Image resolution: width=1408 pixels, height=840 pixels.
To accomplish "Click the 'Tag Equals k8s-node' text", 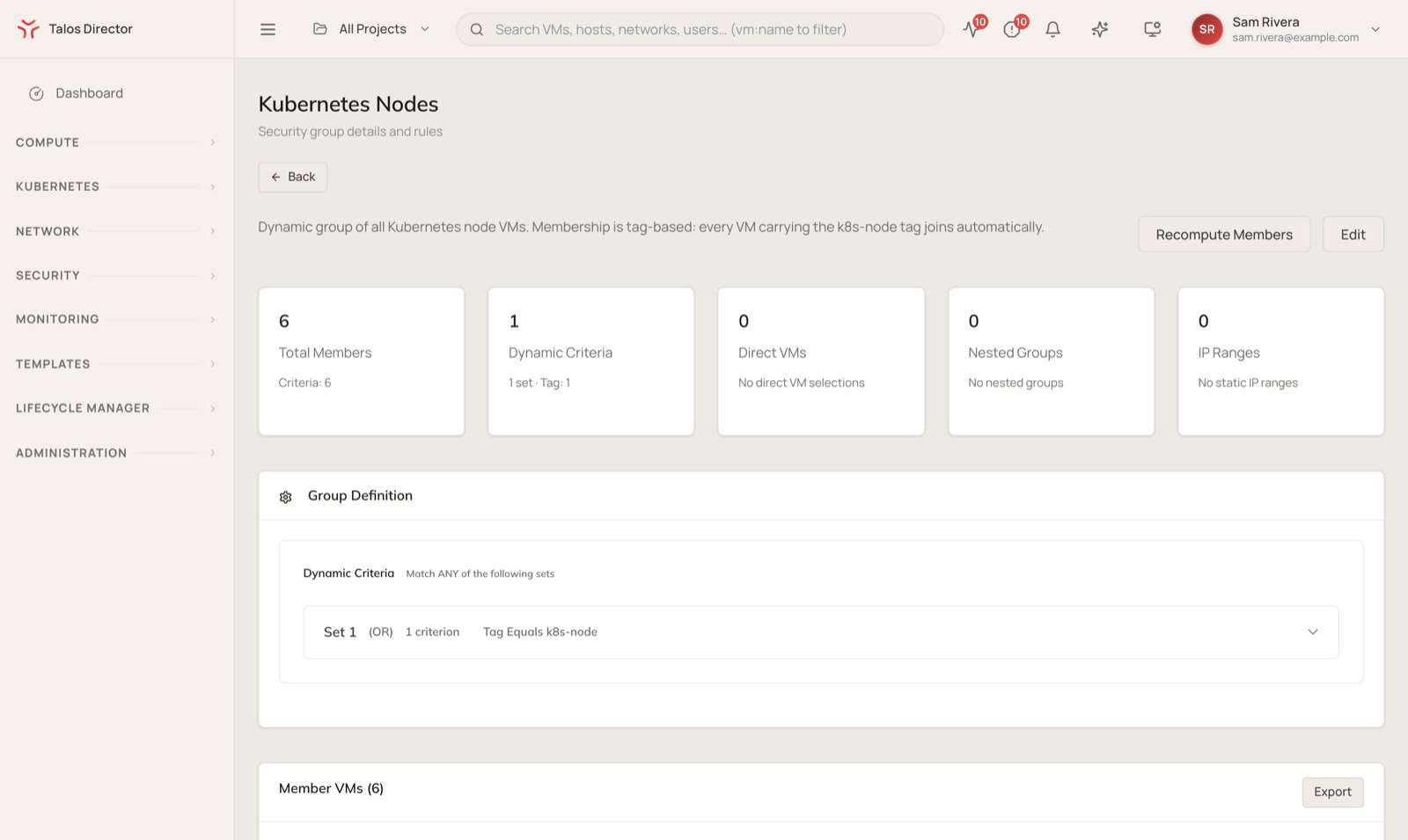I will coord(539,632).
